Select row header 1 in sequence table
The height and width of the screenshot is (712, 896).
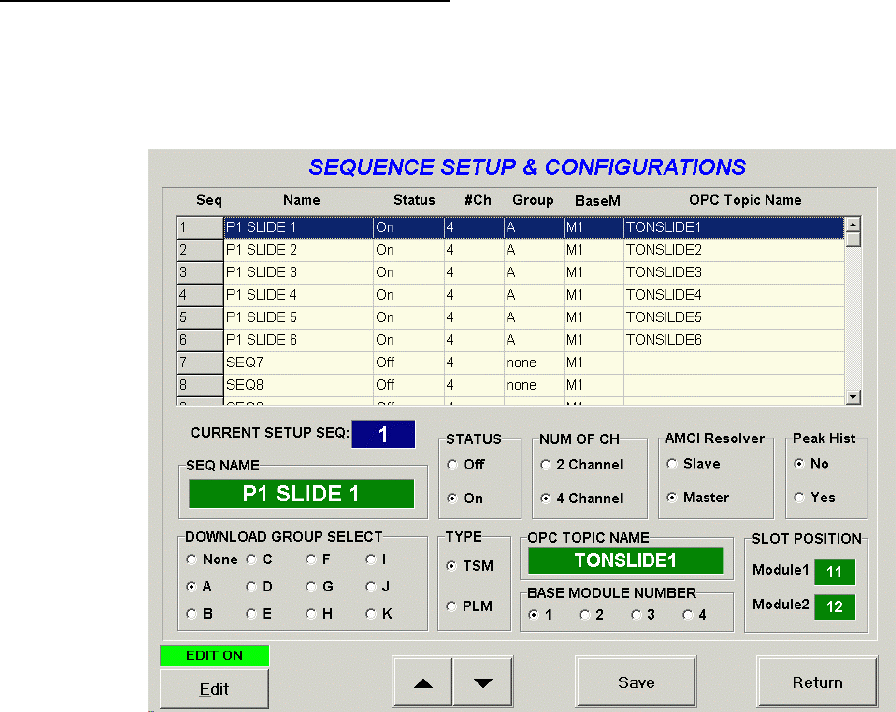pyautogui.click(x=199, y=227)
